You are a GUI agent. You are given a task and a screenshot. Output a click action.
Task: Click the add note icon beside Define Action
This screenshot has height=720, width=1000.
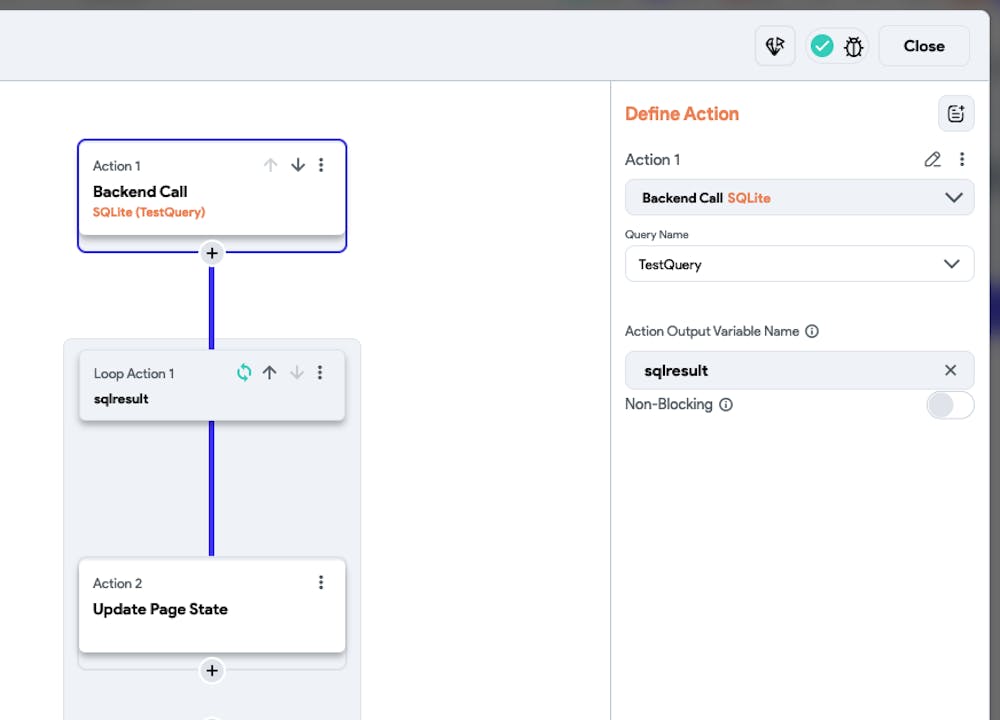point(955,114)
